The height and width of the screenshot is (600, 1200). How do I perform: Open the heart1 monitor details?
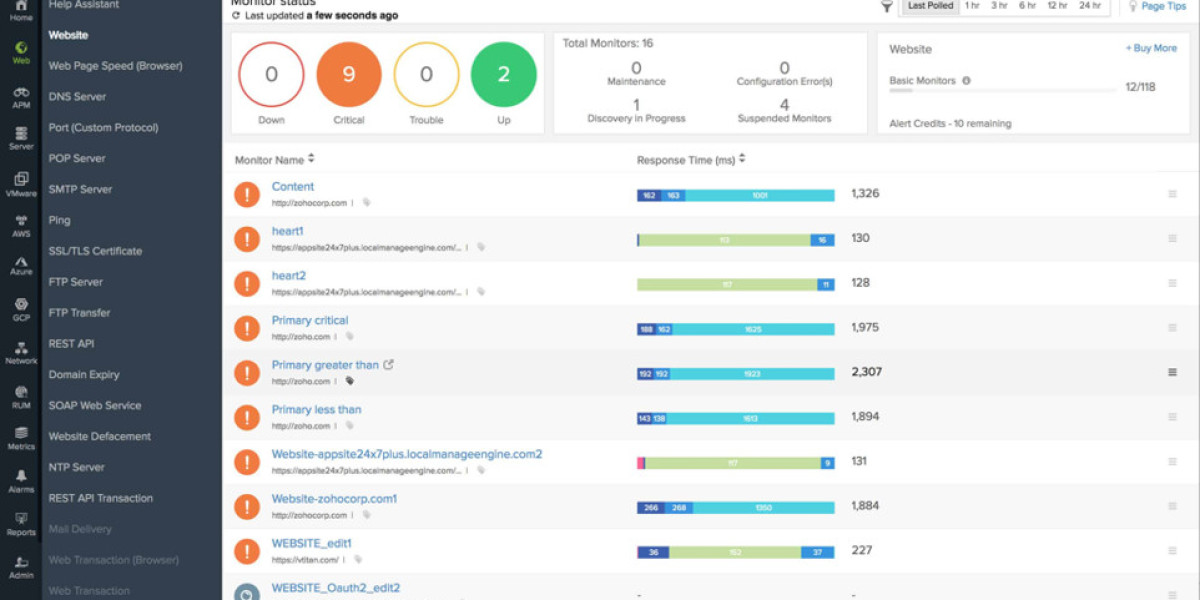tap(288, 230)
